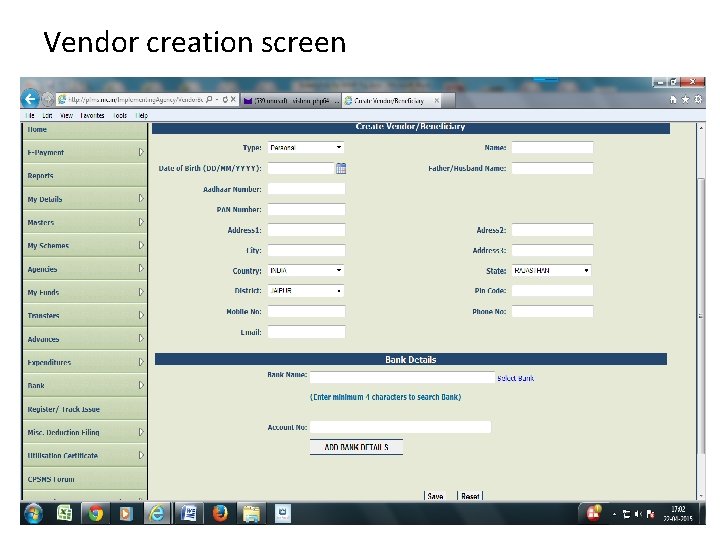Open browser tools gear icon

coord(698,99)
